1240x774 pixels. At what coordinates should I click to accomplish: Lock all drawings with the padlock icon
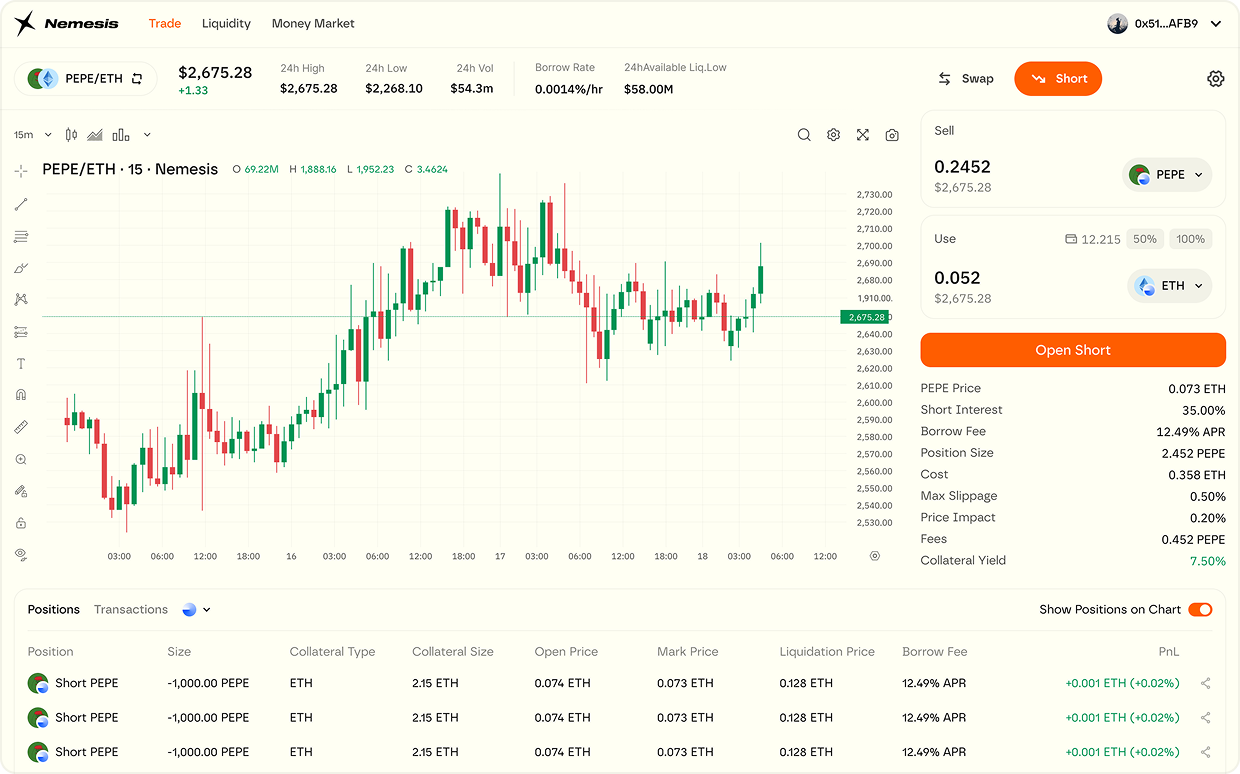click(x=20, y=523)
